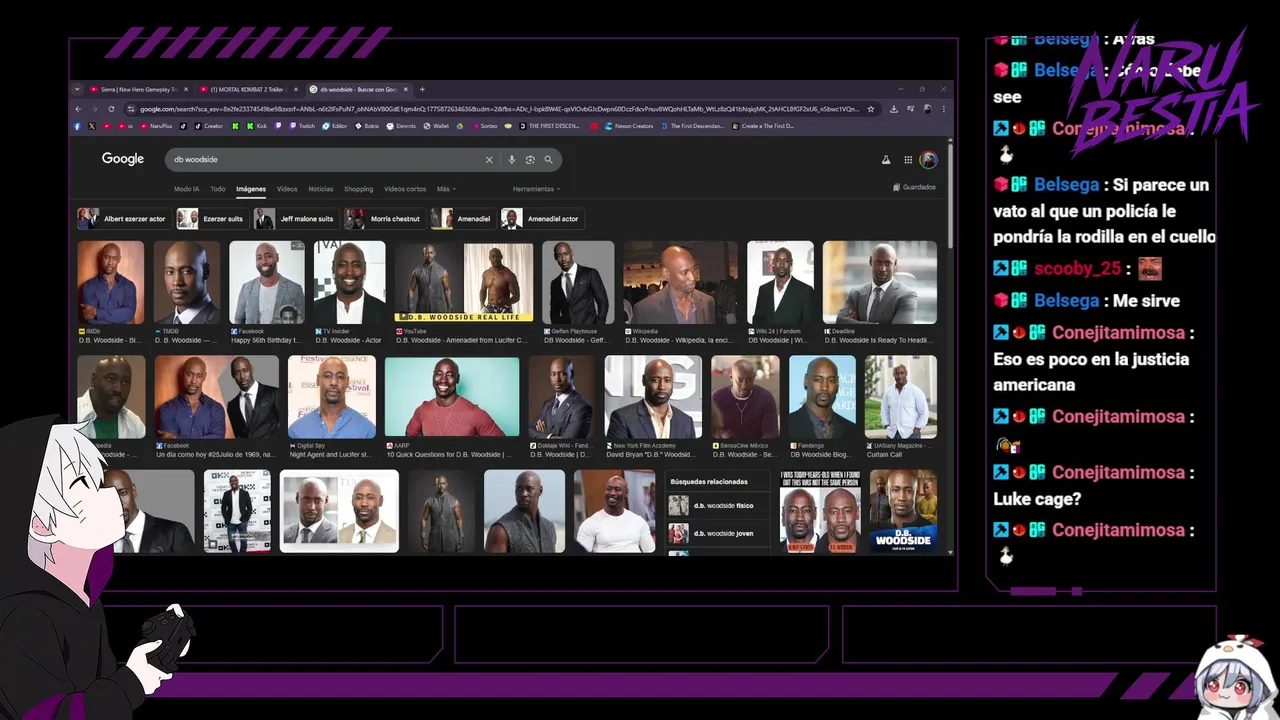The height and width of the screenshot is (720, 1280).
Task: Clear the Google search box text
Action: coord(489,159)
